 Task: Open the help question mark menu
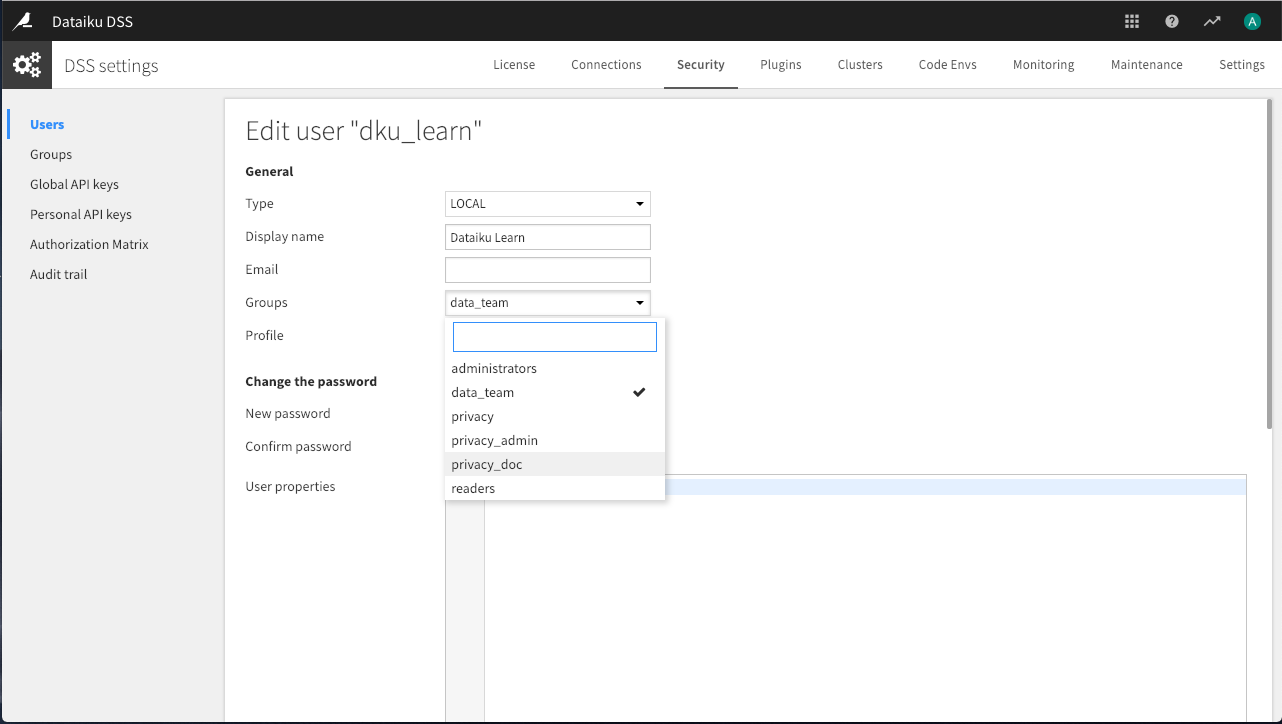(1172, 21)
